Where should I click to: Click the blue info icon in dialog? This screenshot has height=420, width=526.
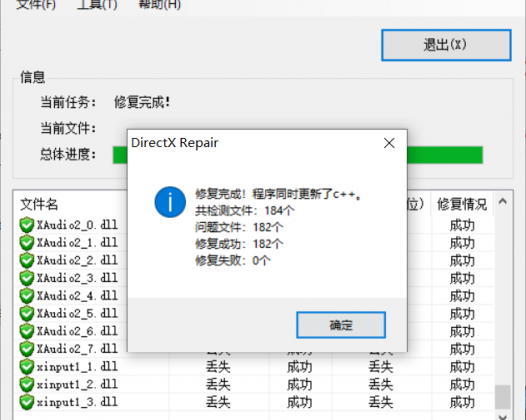(x=170, y=202)
